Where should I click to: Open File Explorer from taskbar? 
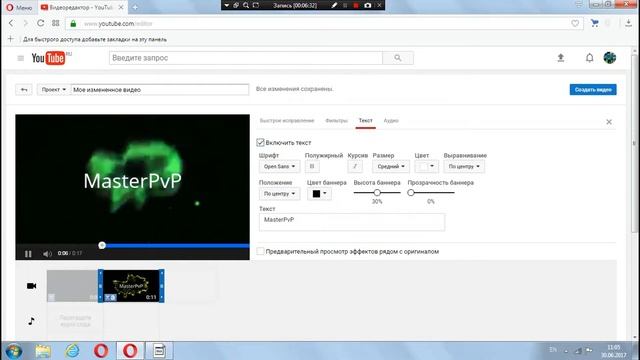click(x=43, y=351)
